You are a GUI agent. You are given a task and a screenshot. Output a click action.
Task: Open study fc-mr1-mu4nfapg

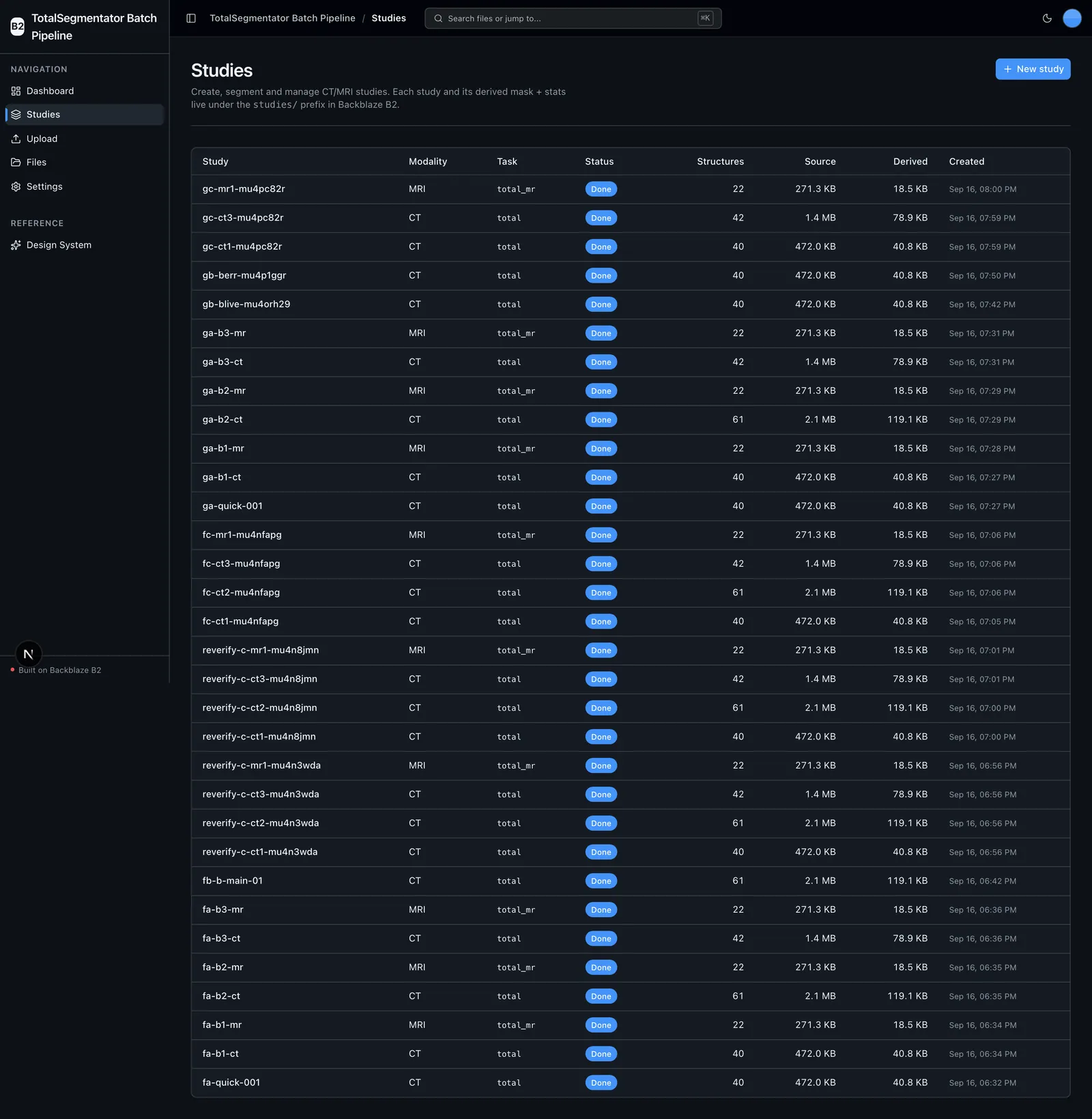[242, 535]
